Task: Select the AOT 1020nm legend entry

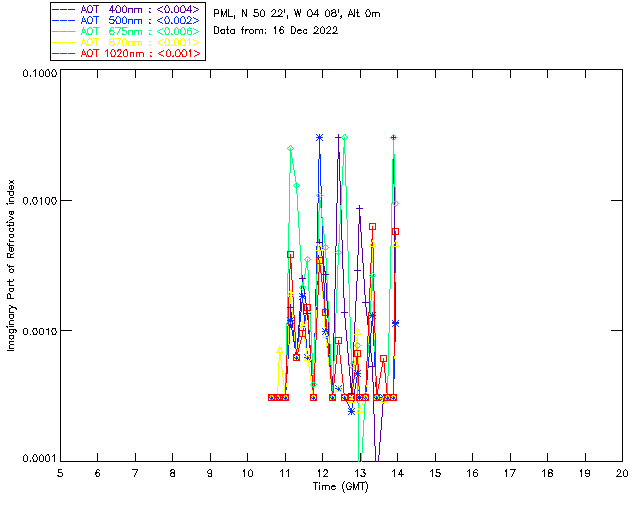Action: (127, 53)
